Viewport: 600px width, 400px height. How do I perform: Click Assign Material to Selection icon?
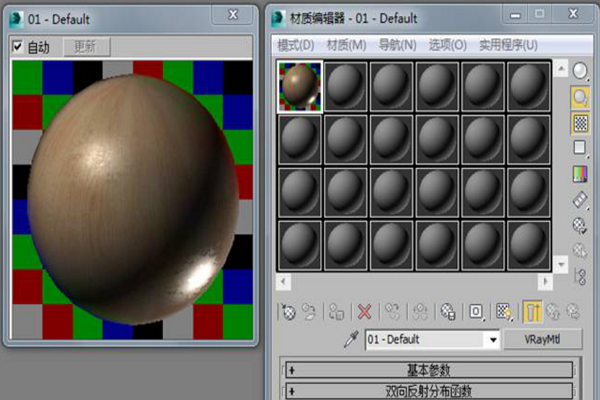coord(337,312)
